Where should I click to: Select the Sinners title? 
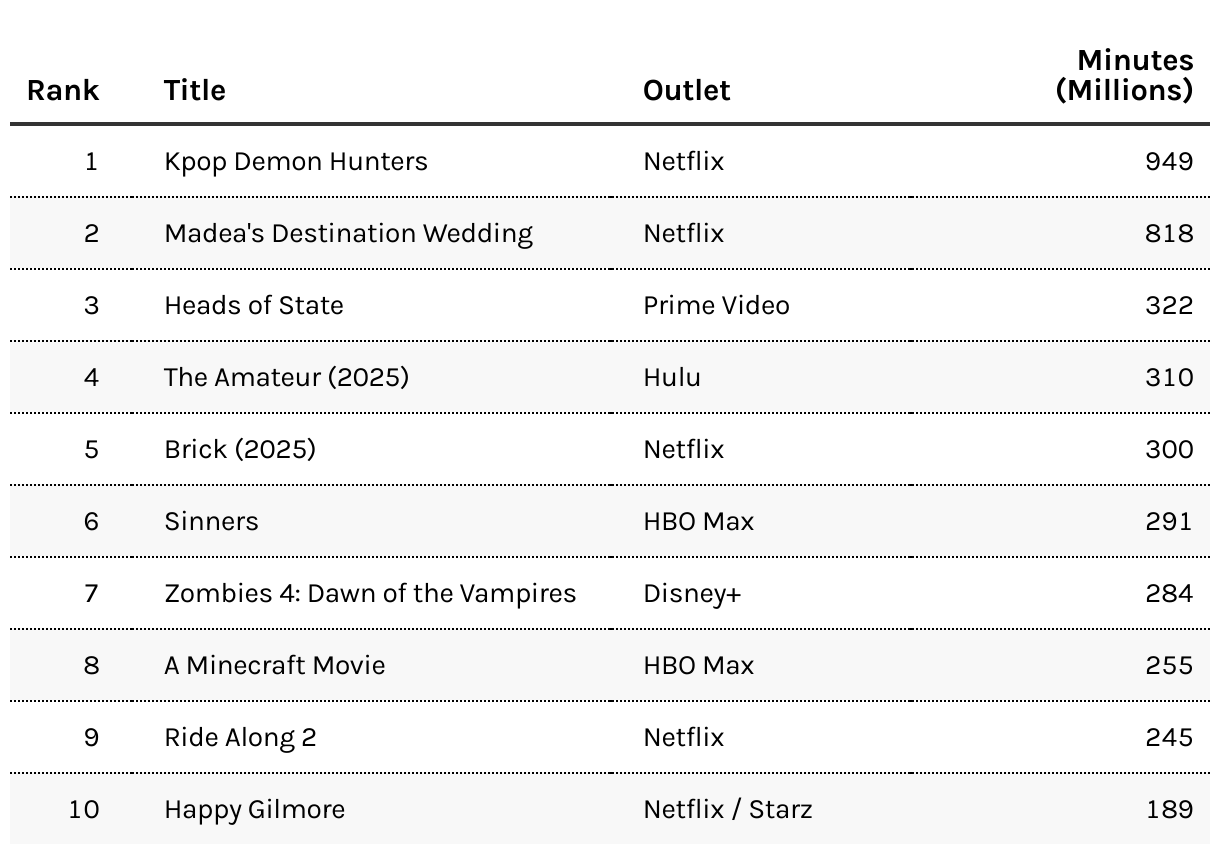[x=211, y=521]
